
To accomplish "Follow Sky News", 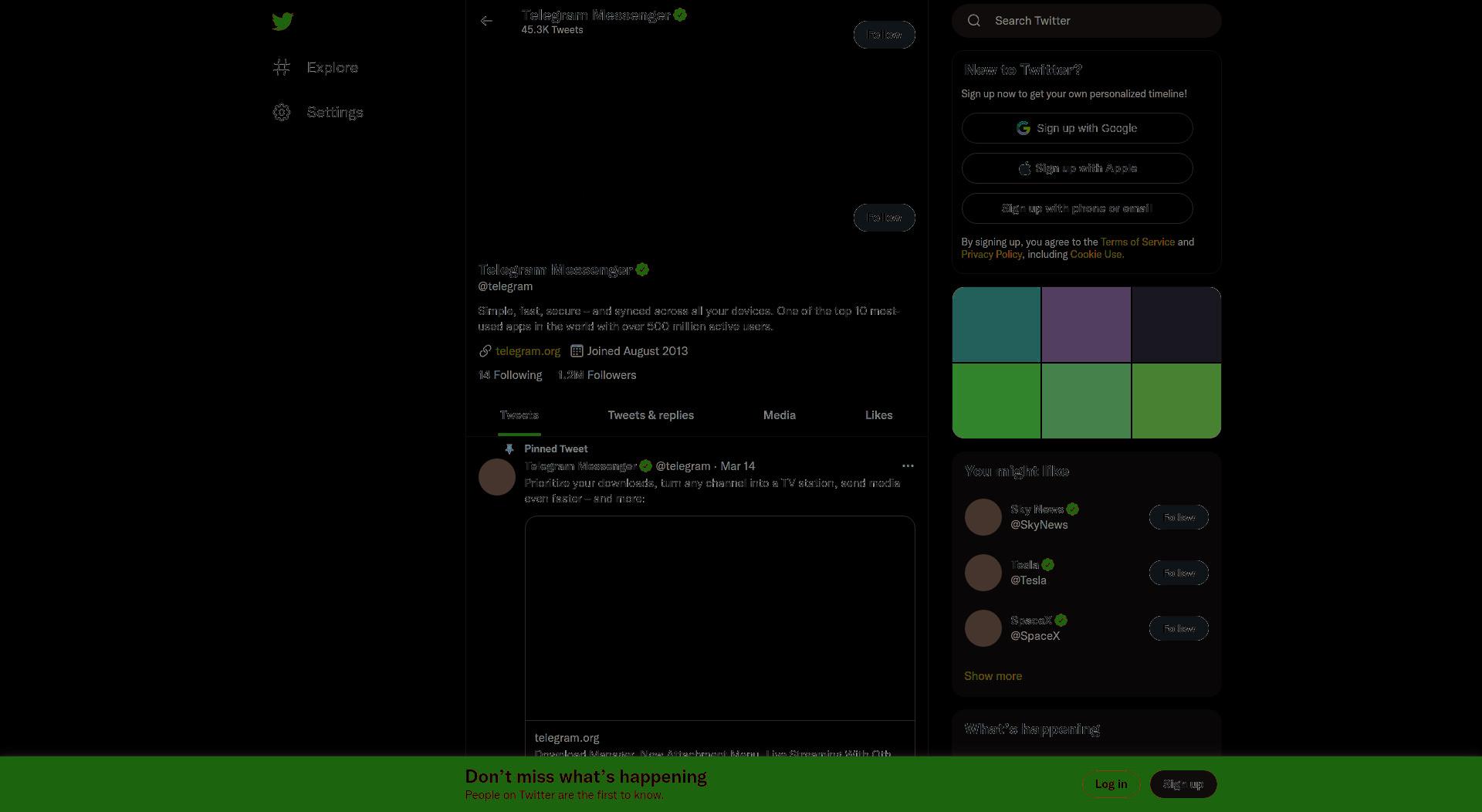I will tap(1179, 517).
